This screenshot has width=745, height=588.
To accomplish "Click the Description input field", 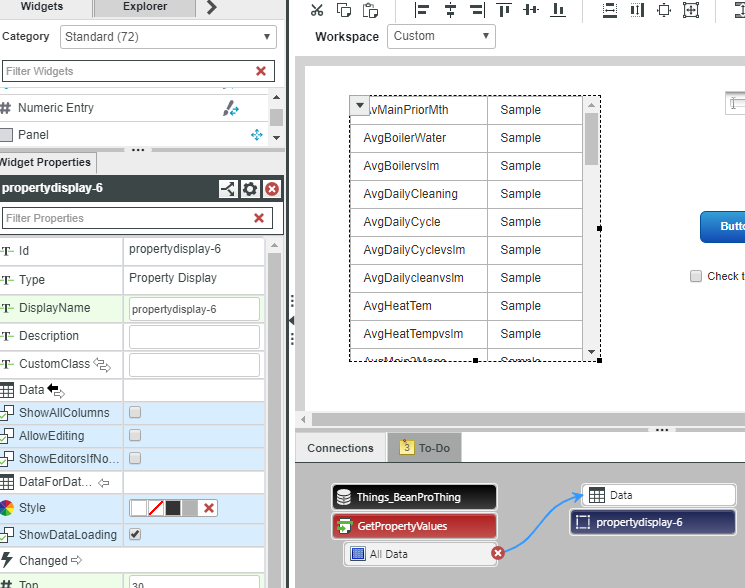I will pos(194,337).
